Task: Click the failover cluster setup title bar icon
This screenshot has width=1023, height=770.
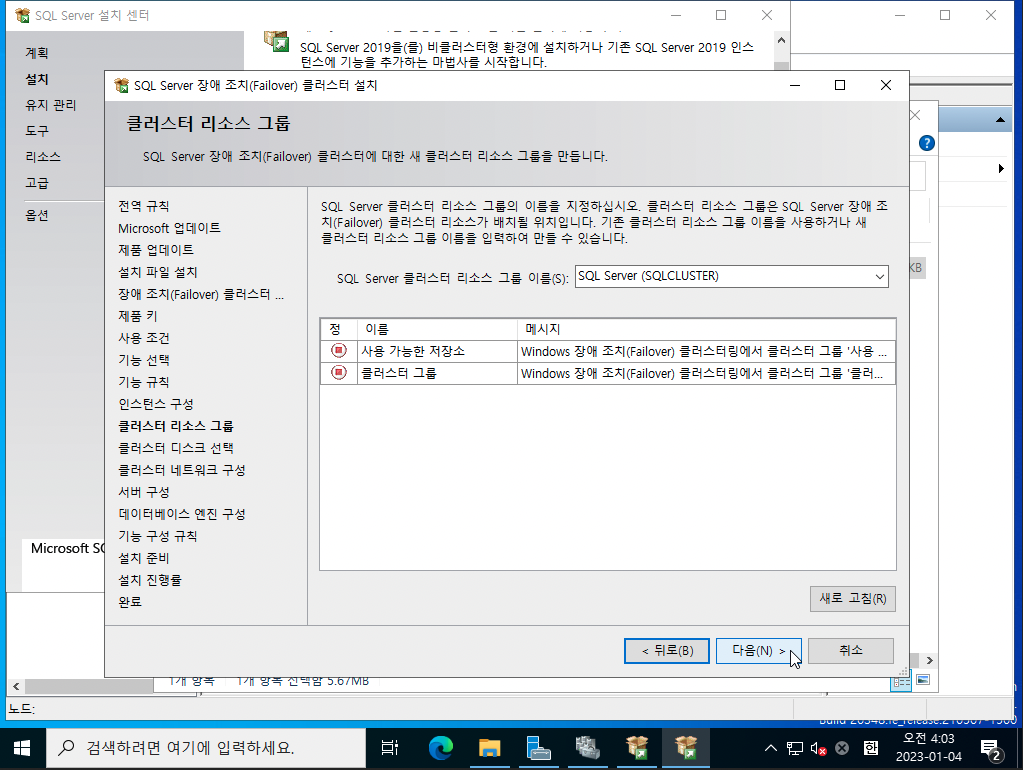Action: [x=121, y=85]
